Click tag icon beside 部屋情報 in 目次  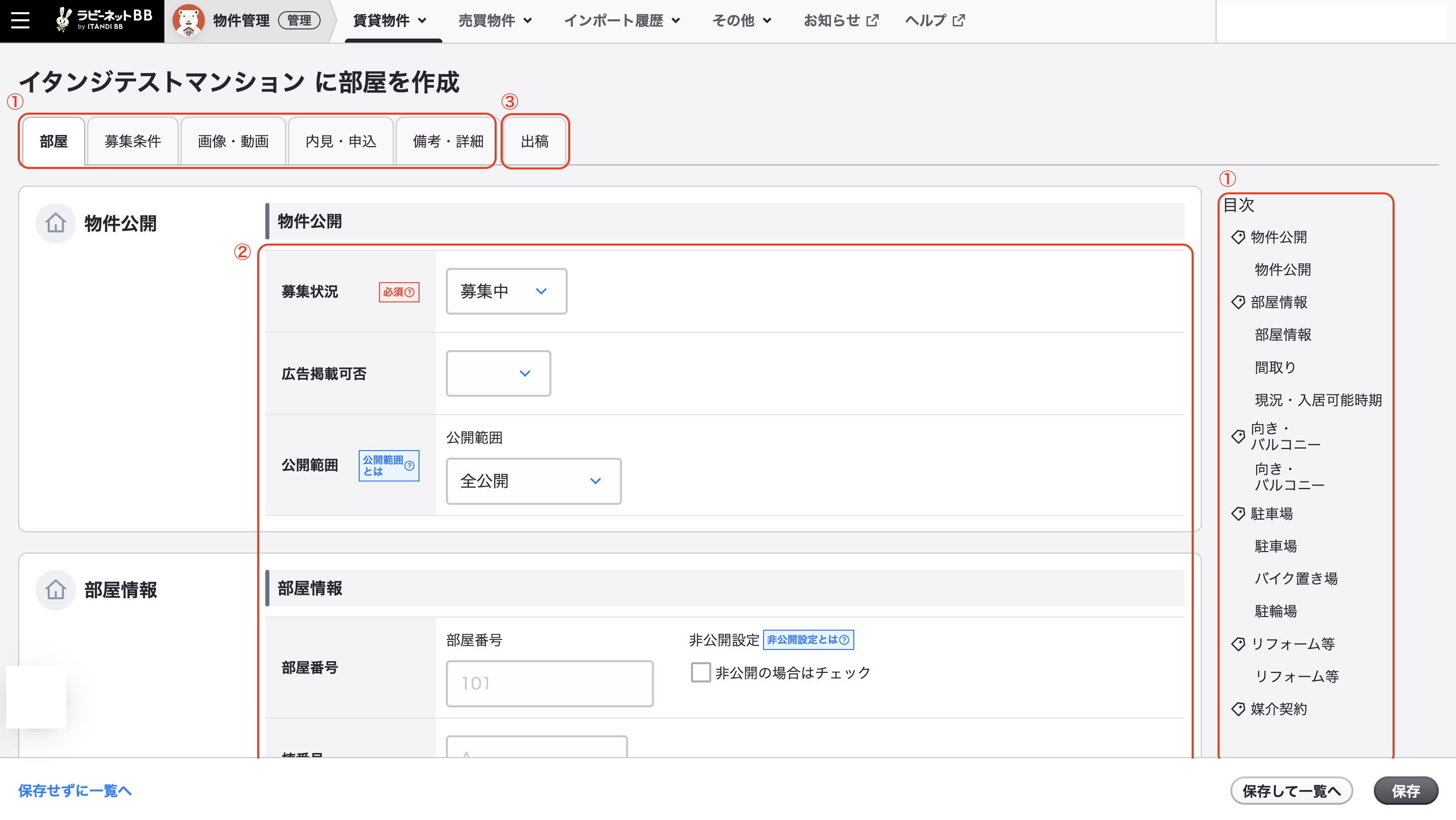click(1238, 302)
